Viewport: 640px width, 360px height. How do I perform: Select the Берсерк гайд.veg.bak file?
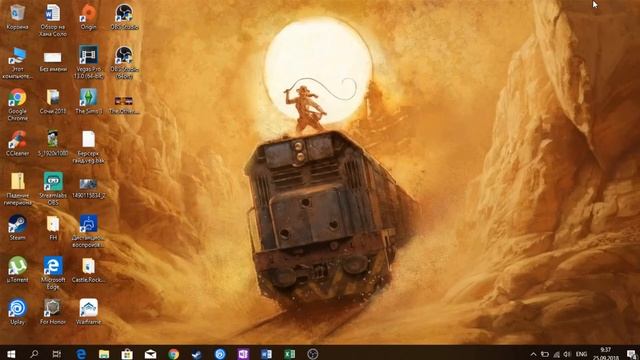pos(88,147)
